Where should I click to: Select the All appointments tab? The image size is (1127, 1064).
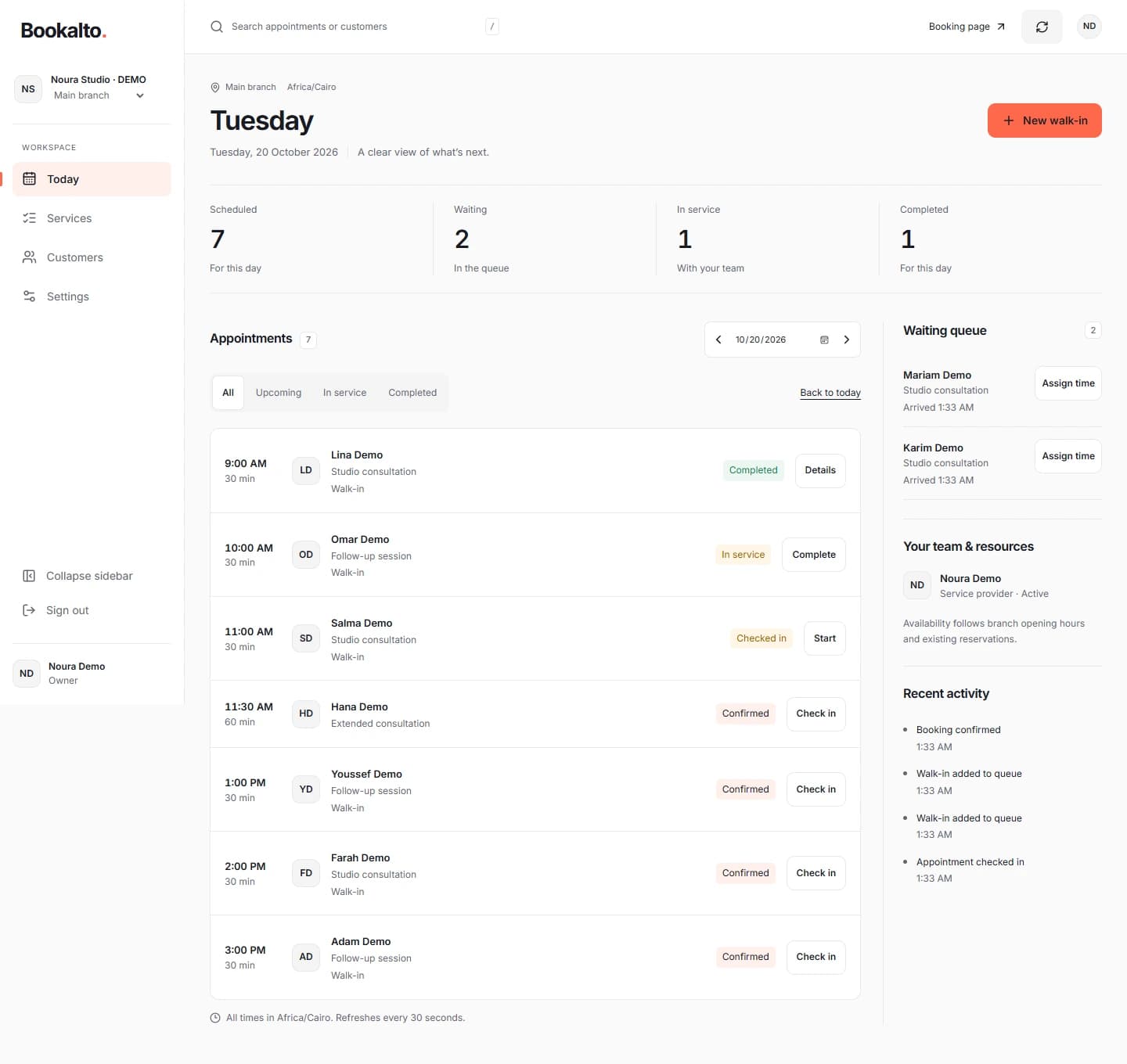(228, 393)
